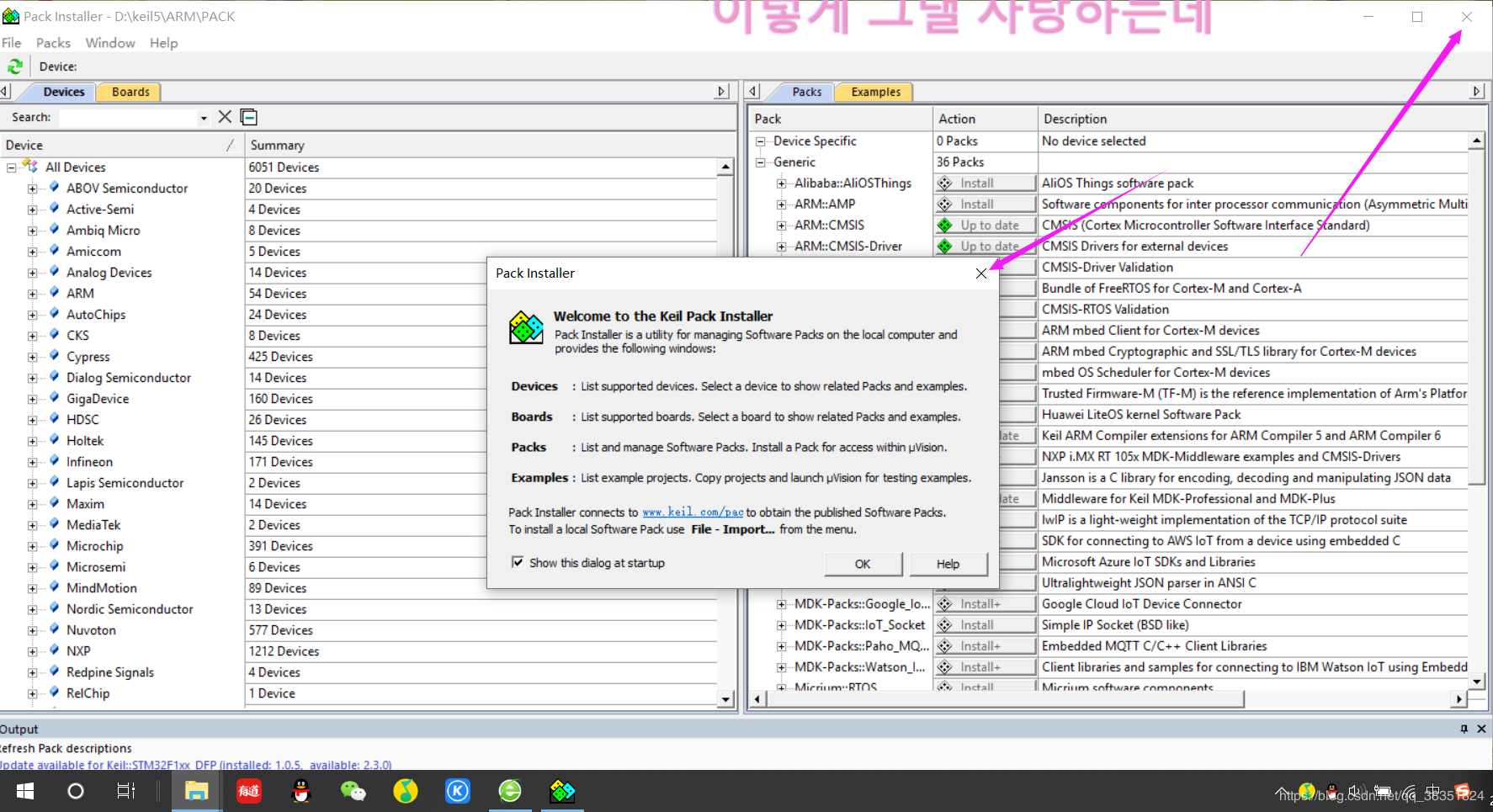Open the search field dropdown arrow
The image size is (1493, 812).
(x=204, y=118)
